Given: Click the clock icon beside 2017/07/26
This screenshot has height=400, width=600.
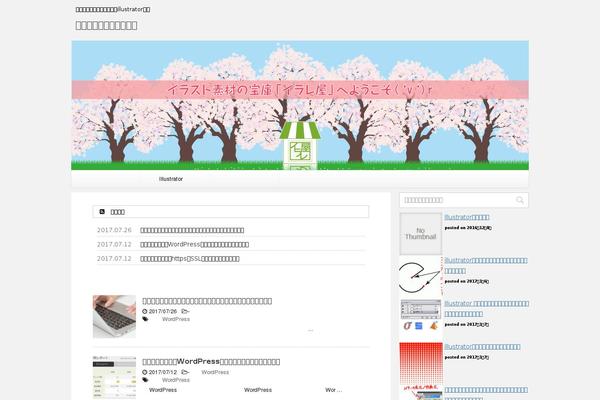Looking at the screenshot, I should pyautogui.click(x=145, y=311).
